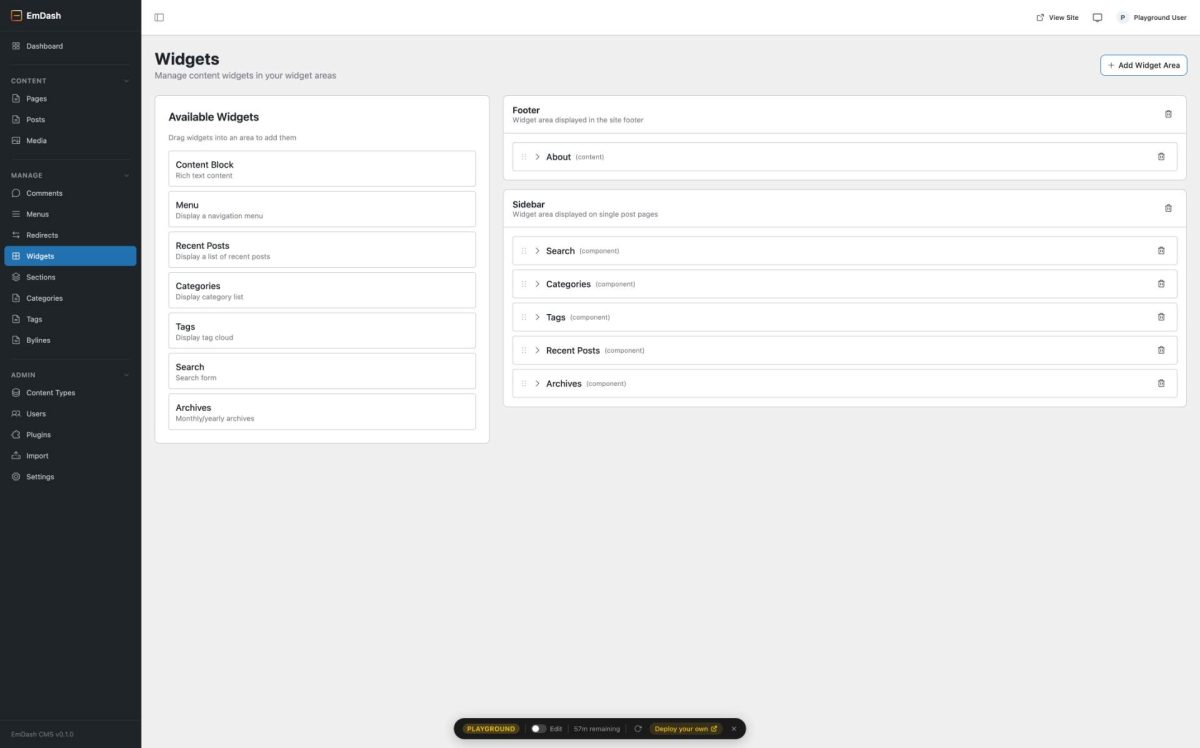Go to Pages in the sidebar
This screenshot has width=1200, height=748.
(70, 99)
